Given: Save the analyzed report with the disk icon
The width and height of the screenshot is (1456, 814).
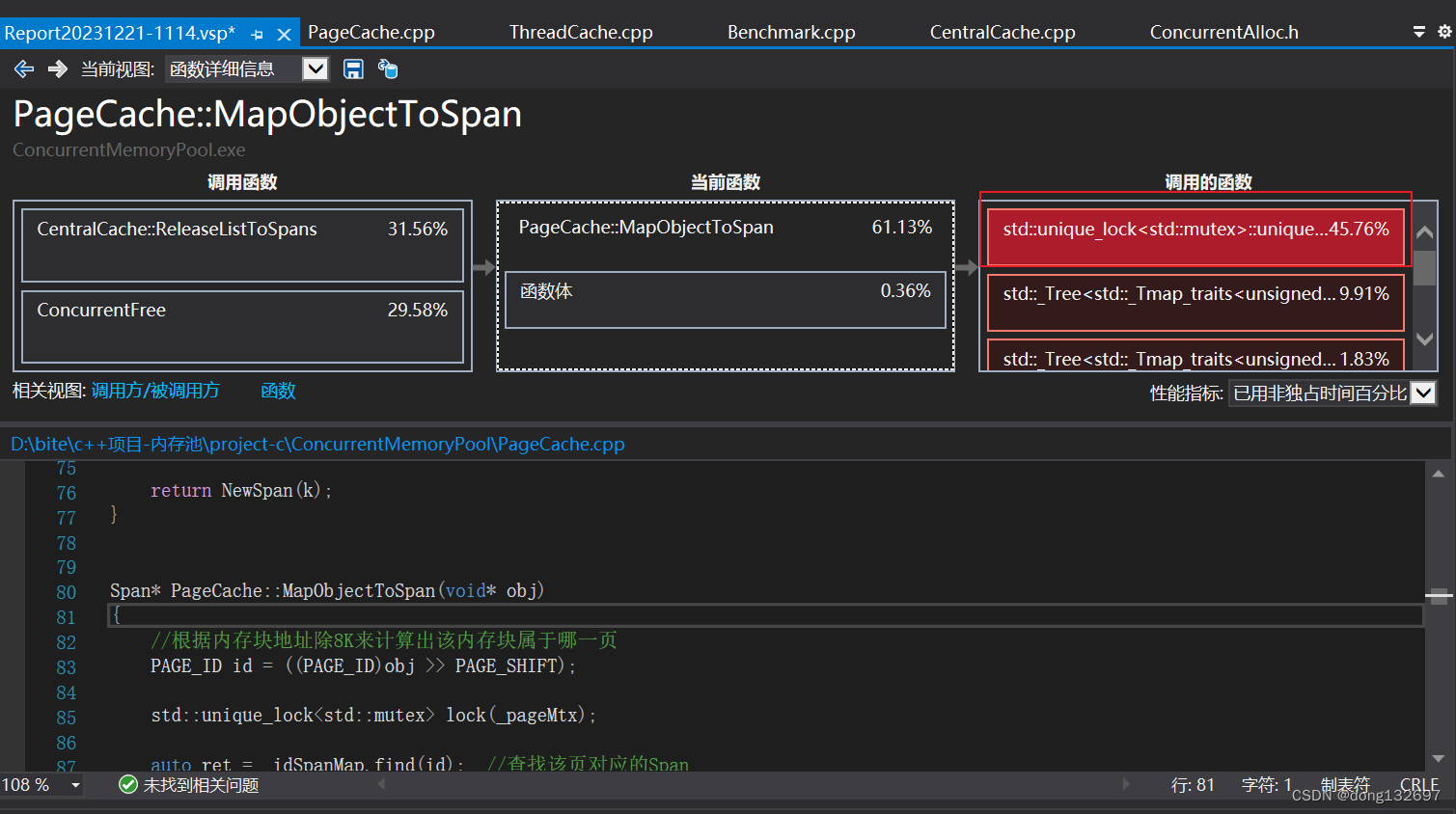Looking at the screenshot, I should (353, 68).
